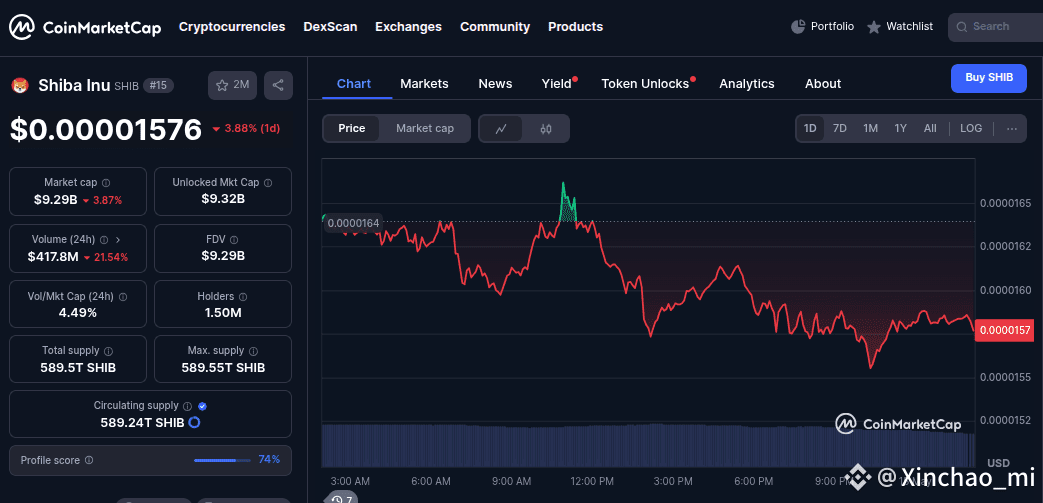Click the history clock icon below chart

click(x=337, y=499)
